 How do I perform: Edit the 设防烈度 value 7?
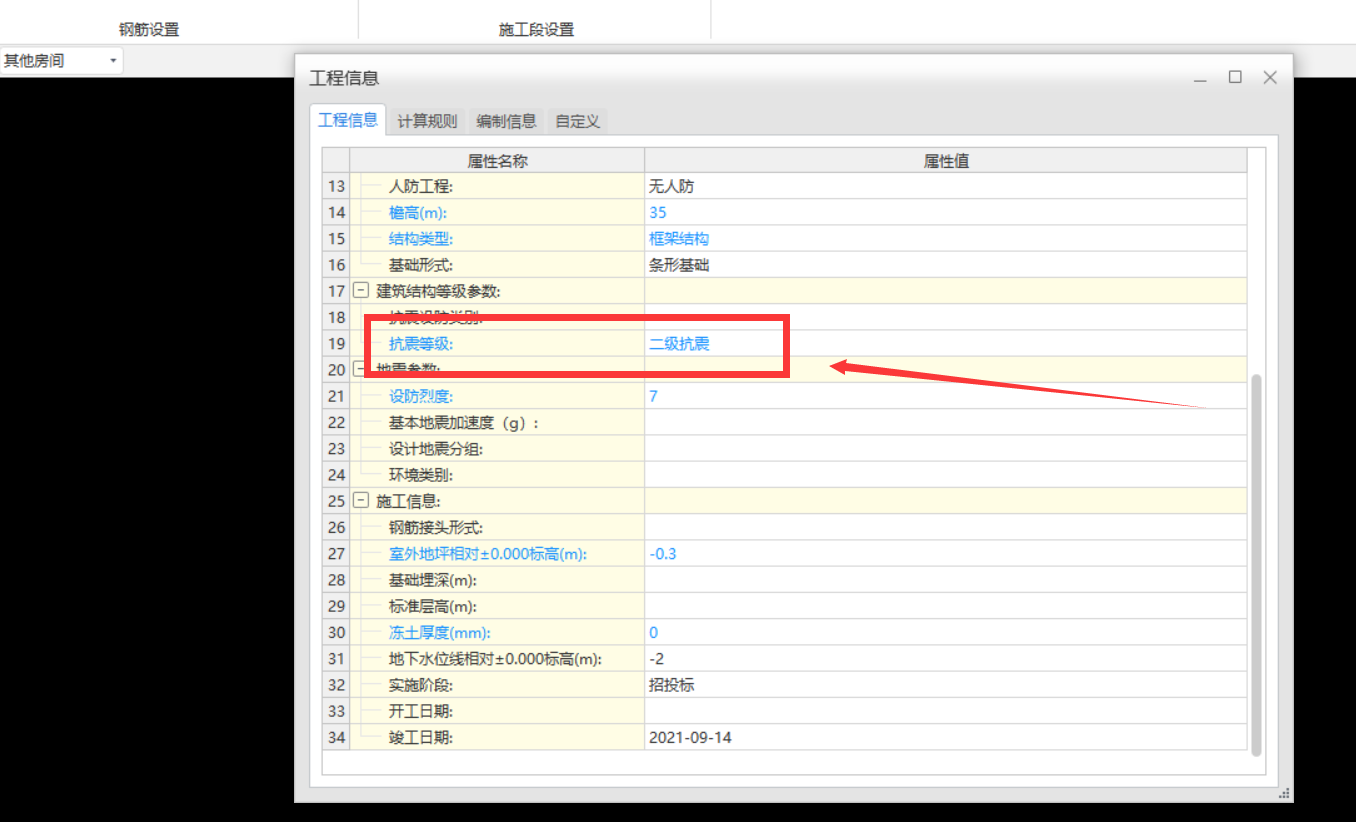coord(946,396)
